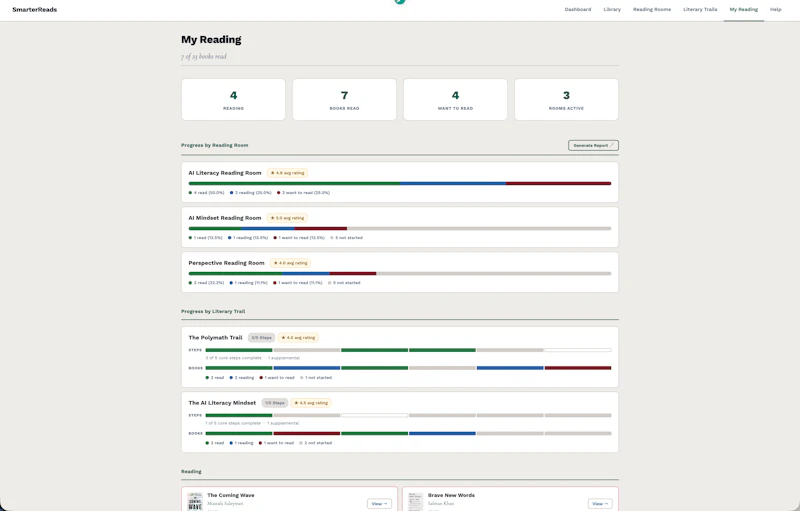
Task: Click The Coming Wave book title
Action: tap(231, 495)
